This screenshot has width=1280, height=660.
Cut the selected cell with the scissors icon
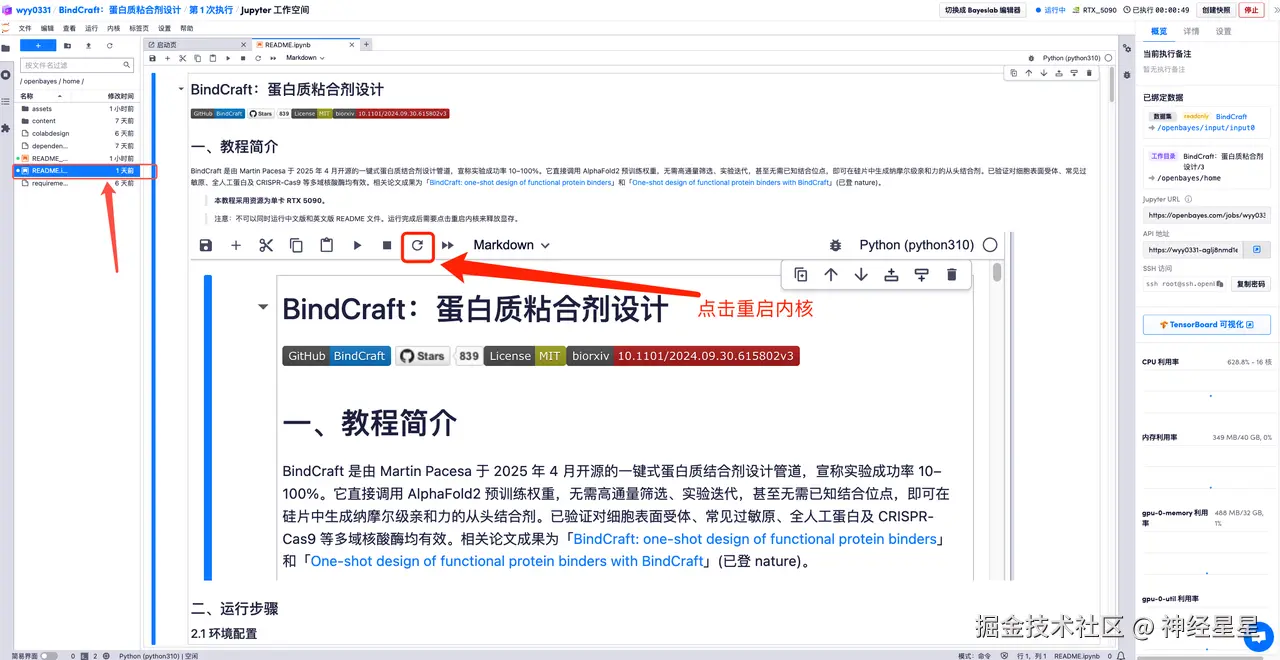(x=182, y=58)
